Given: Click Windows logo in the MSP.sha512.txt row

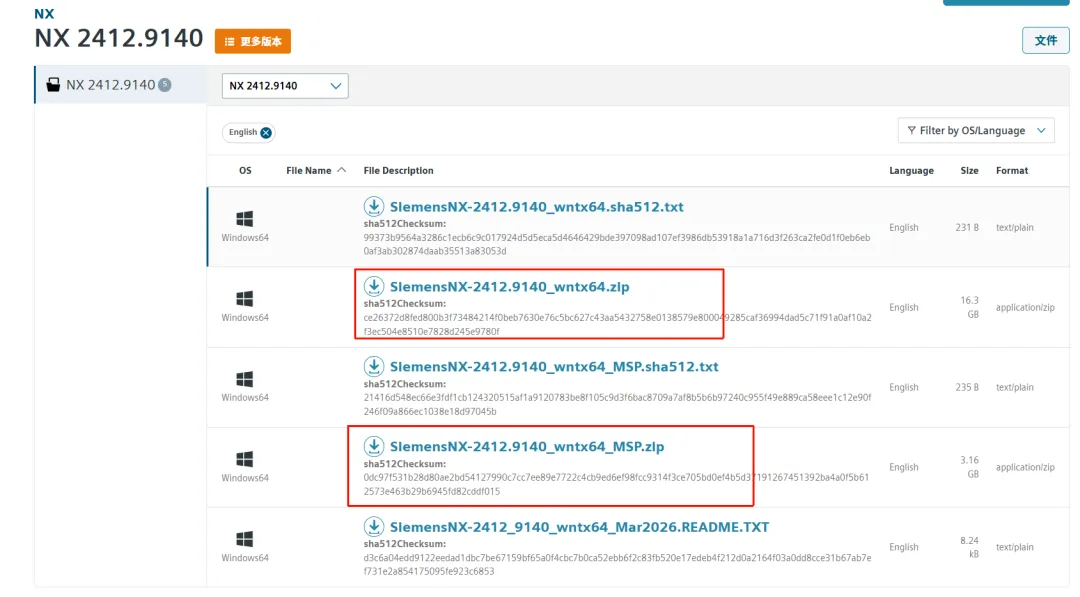Looking at the screenshot, I should [x=245, y=379].
